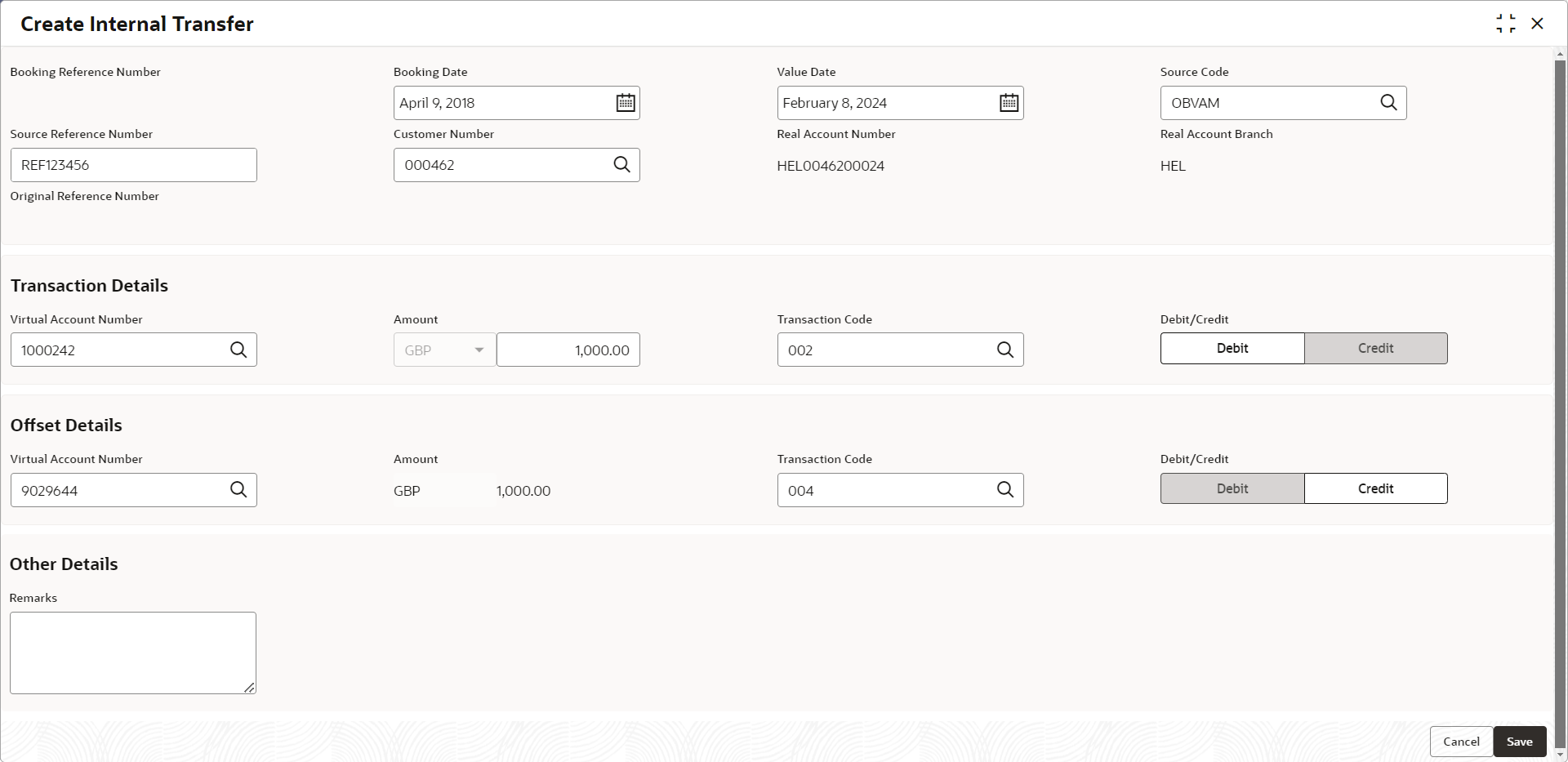Collapse the dialog with the restore icon
This screenshot has width=1568, height=762.
point(1506,24)
